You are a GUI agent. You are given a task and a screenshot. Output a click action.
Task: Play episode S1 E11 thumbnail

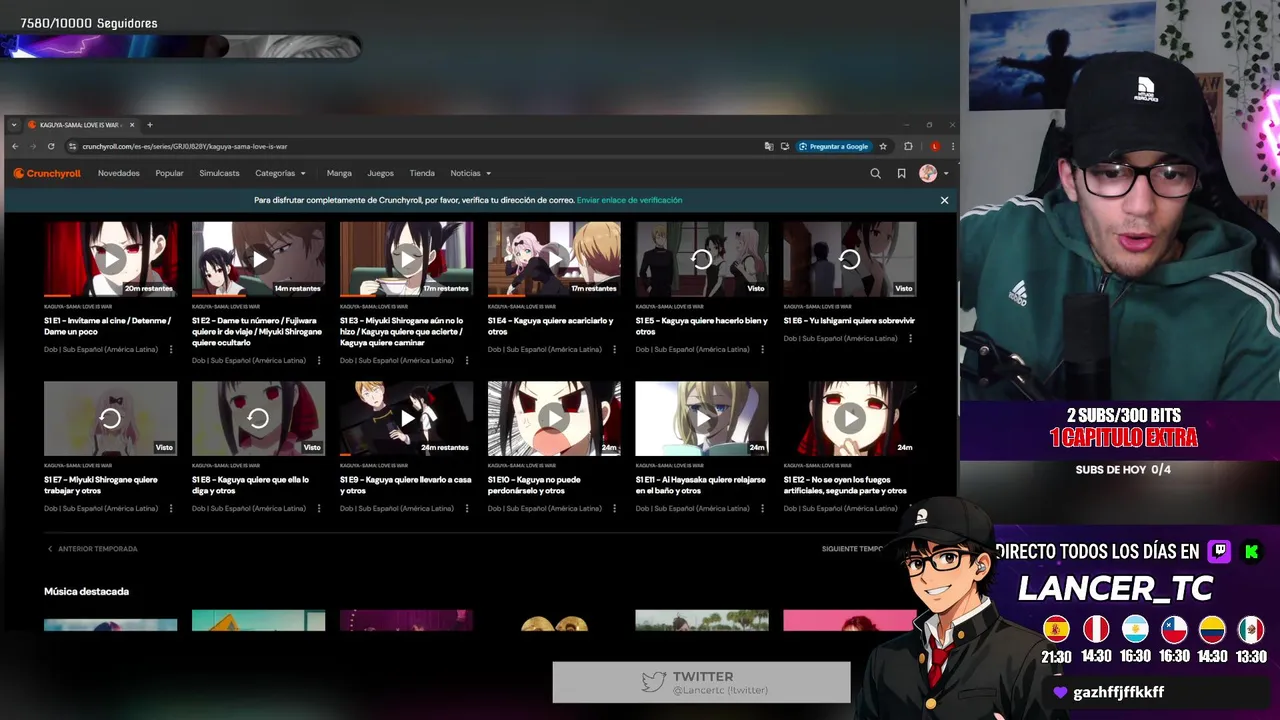(x=702, y=418)
